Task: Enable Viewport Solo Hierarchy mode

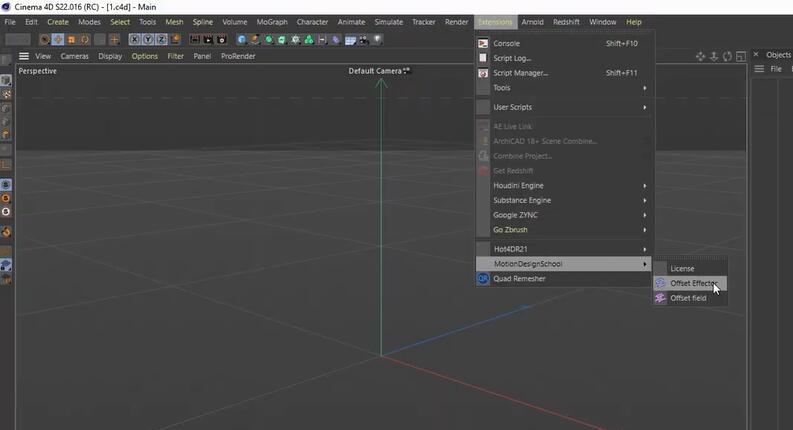Action: [x=6, y=211]
